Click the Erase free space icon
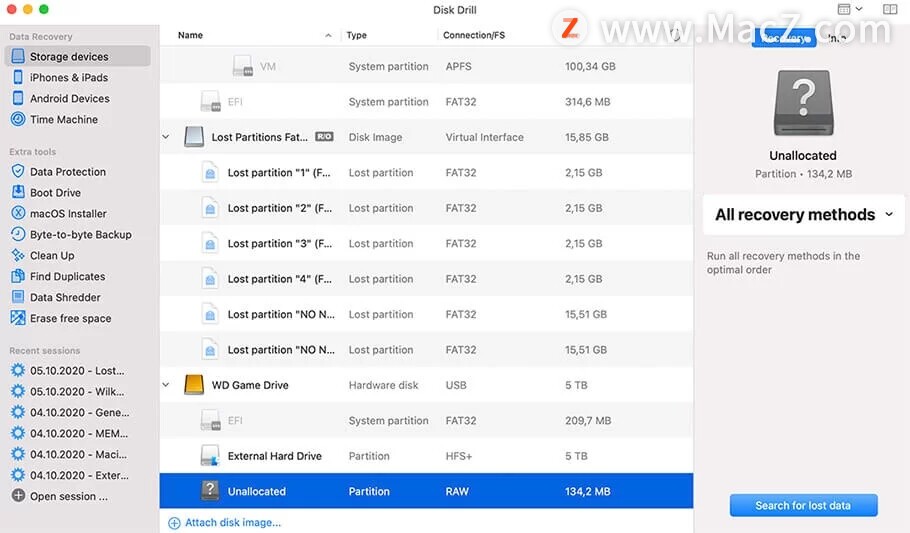This screenshot has width=910, height=533. tap(19, 318)
